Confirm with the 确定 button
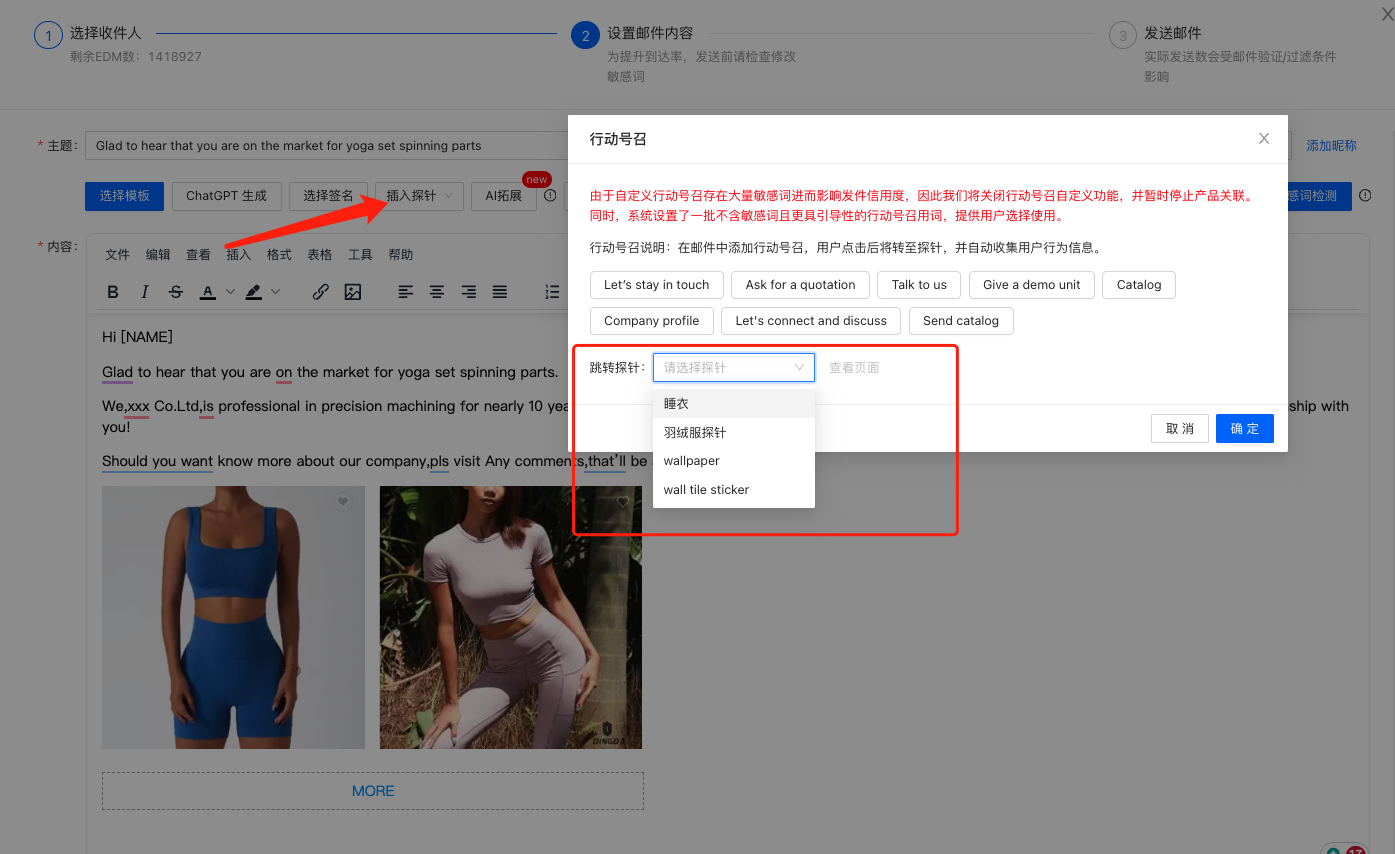 (1245, 428)
